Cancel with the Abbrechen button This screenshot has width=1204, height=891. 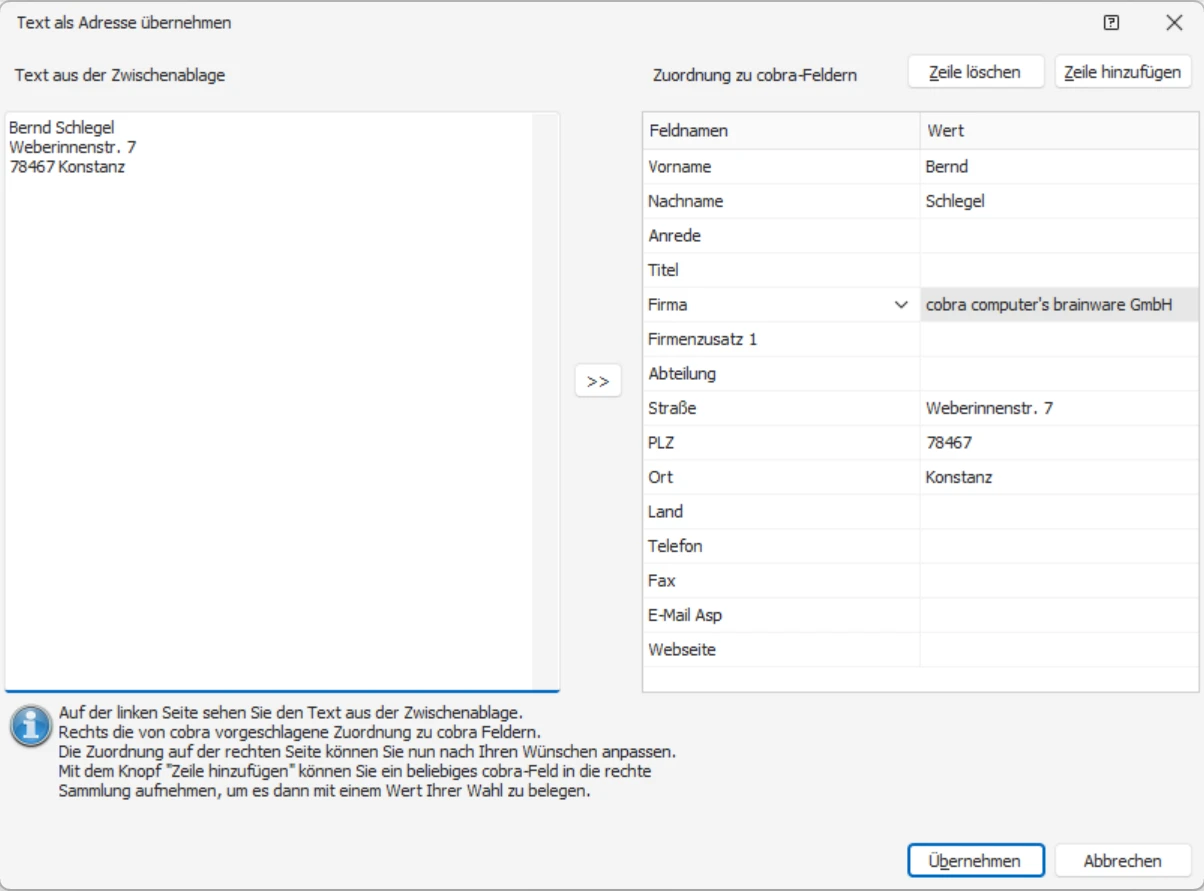click(1122, 861)
